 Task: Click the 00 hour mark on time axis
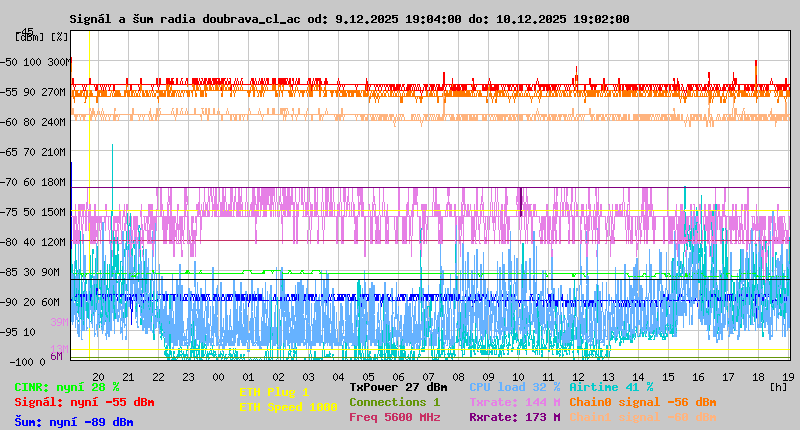coord(218,377)
